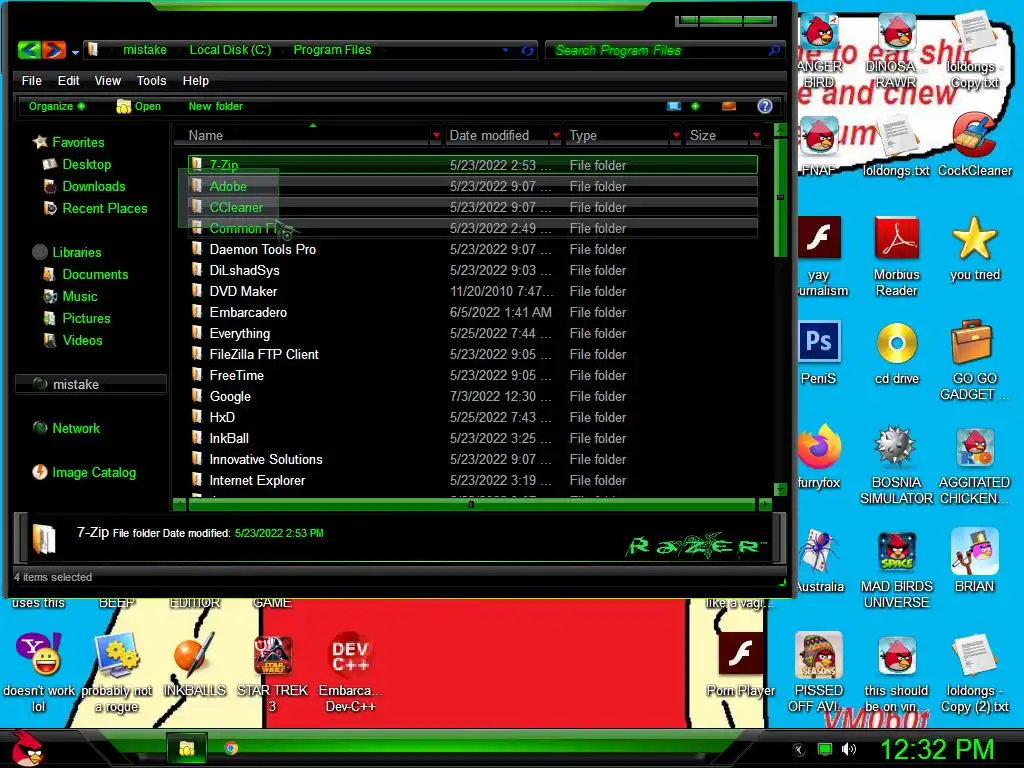Go forward with the orange Forward arrow
Viewport: 1024px width, 768px height.
point(54,50)
